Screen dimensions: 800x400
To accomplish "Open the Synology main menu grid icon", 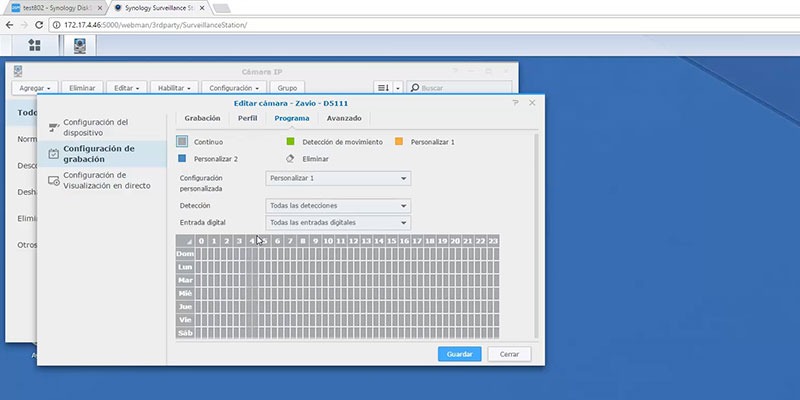I will point(35,45).
